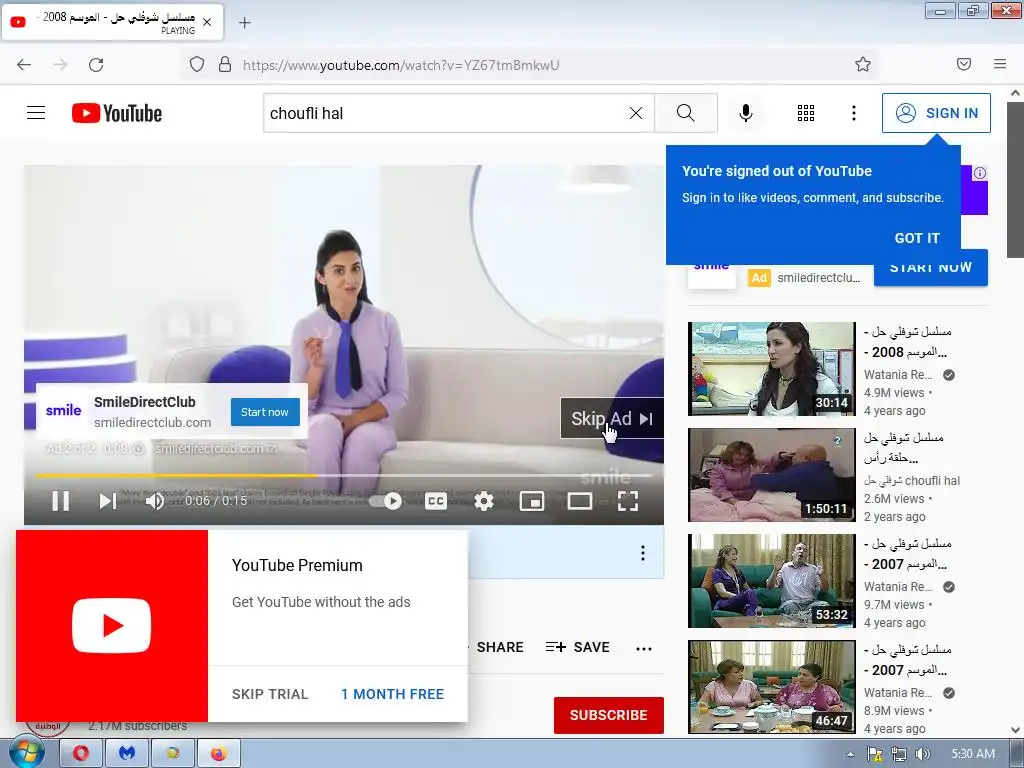Bookmark this page with the star
This screenshot has width=1024, height=768.
pyautogui.click(x=863, y=64)
